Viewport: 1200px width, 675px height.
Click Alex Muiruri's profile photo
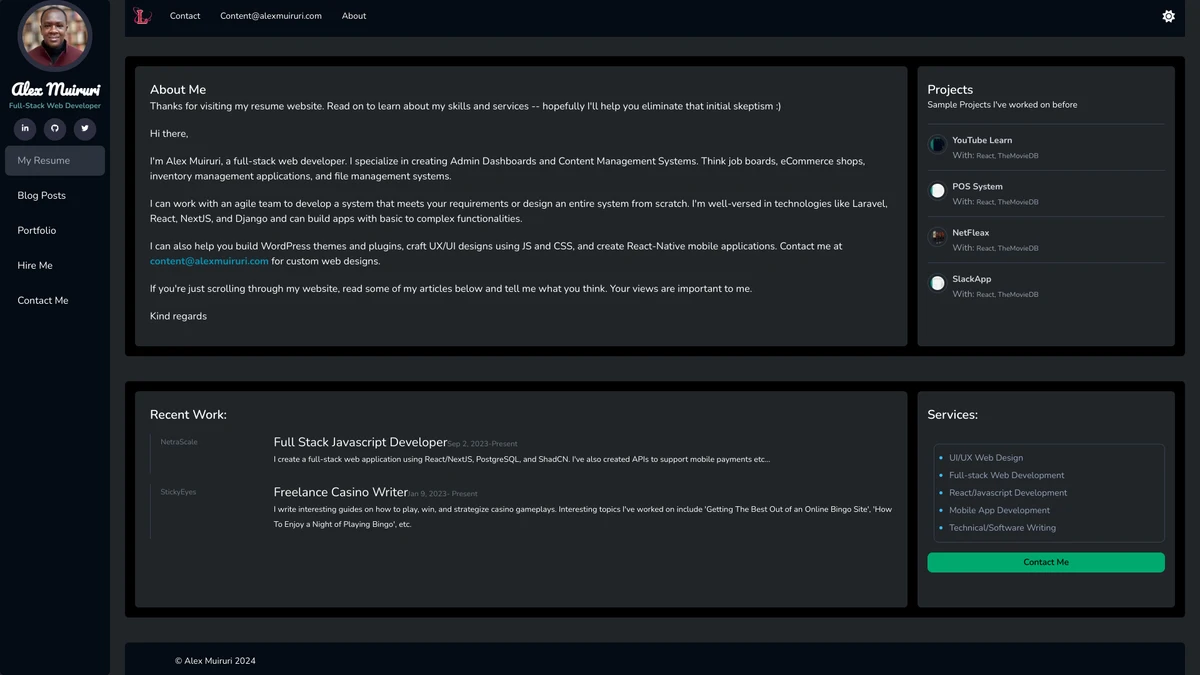pos(55,36)
